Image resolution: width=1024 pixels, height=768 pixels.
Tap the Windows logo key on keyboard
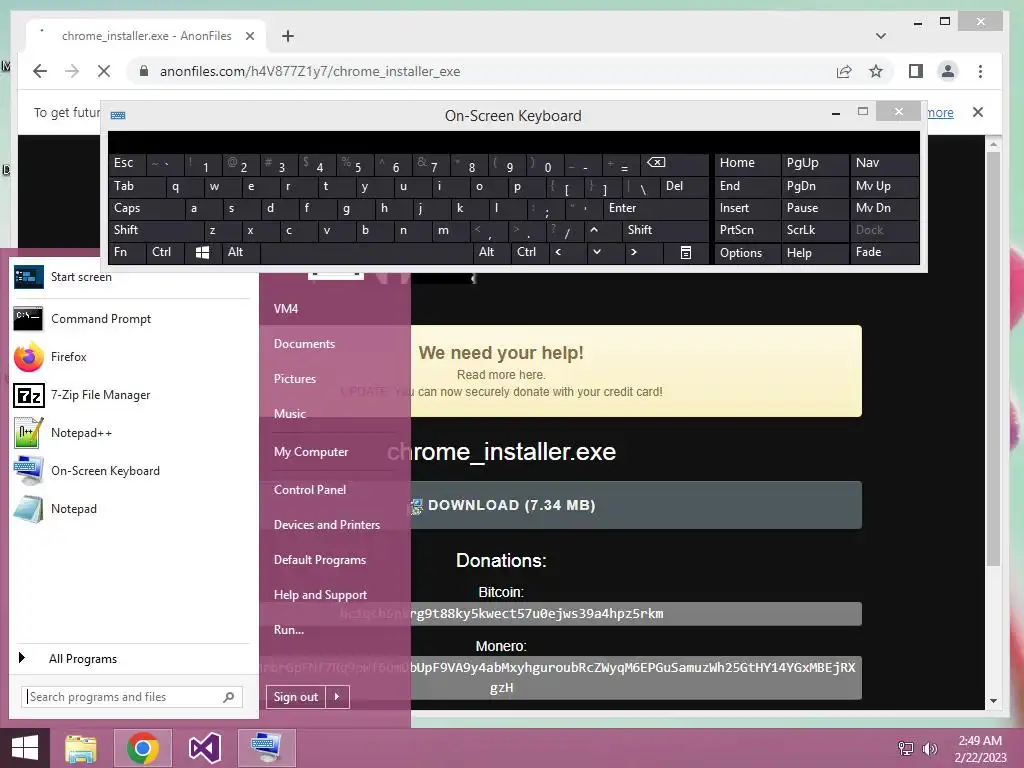click(202, 252)
